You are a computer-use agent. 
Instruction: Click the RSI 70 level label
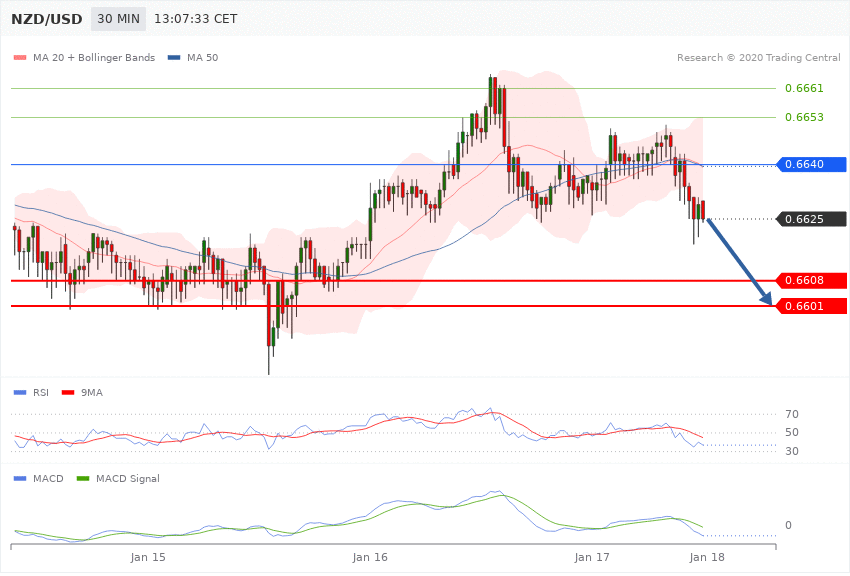click(x=791, y=415)
